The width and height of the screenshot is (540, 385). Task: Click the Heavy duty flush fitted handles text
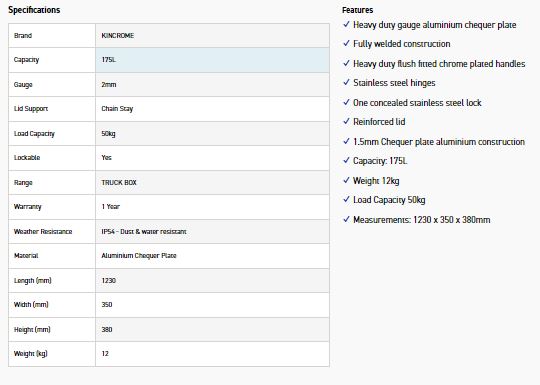pos(439,64)
